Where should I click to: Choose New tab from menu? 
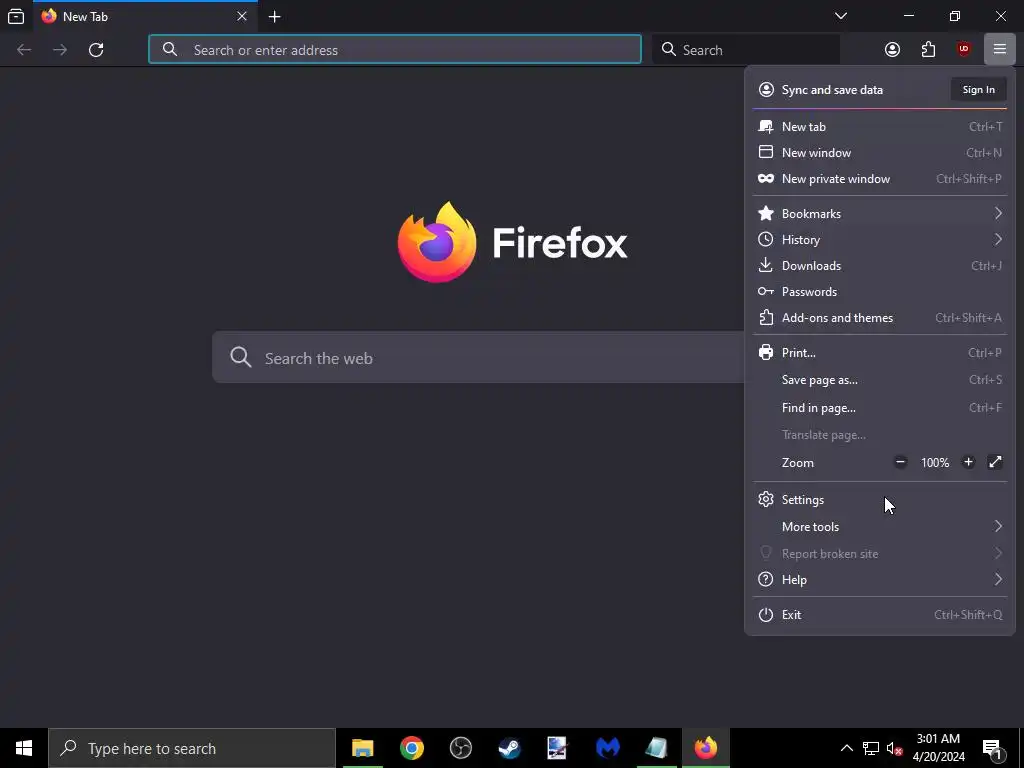tap(880, 127)
